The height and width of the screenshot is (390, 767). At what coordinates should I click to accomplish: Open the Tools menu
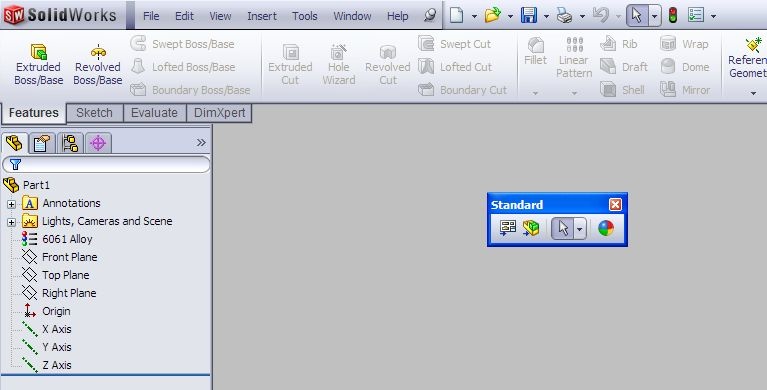[305, 16]
